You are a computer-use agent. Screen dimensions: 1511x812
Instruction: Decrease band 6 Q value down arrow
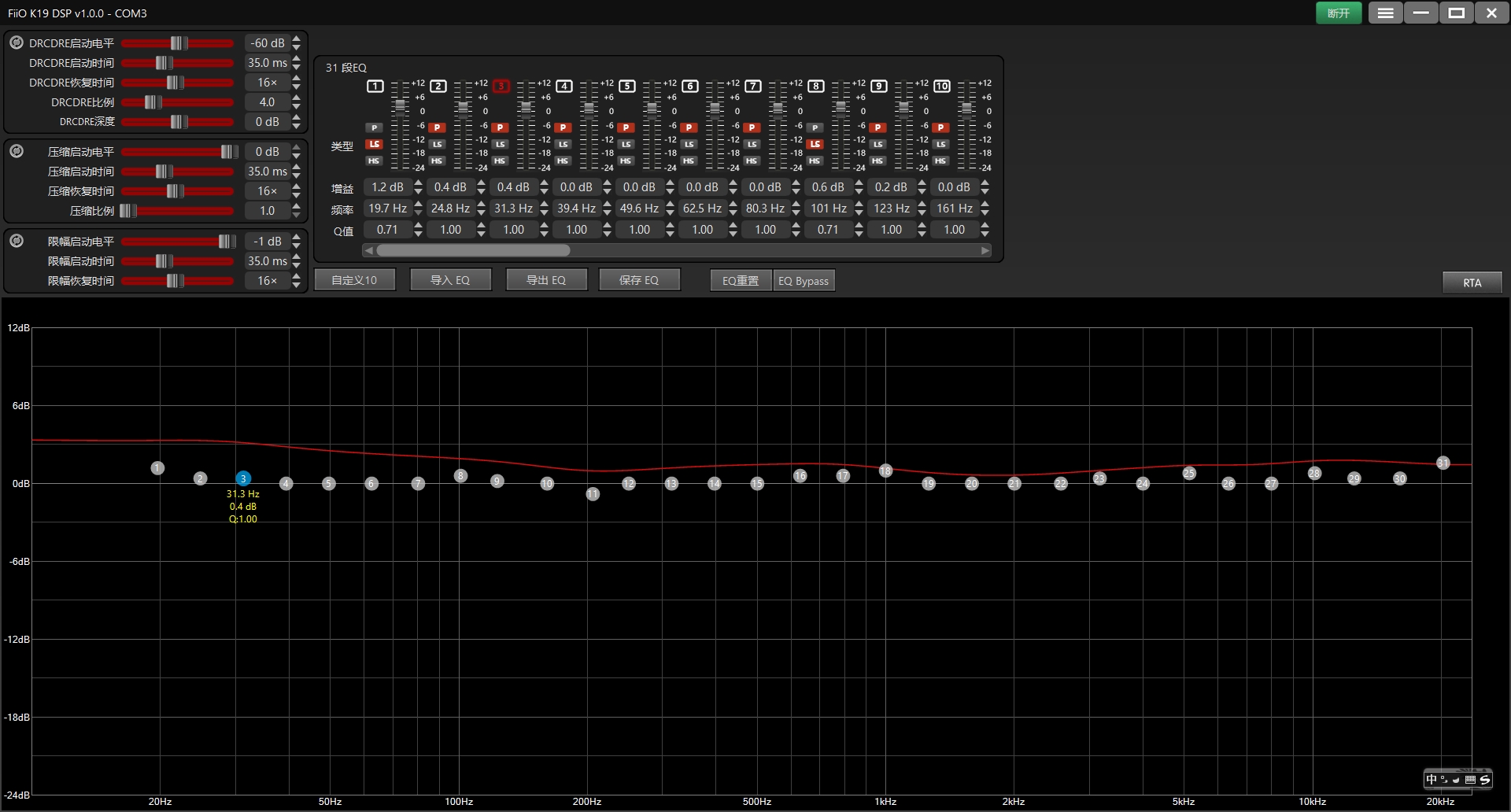(x=733, y=234)
